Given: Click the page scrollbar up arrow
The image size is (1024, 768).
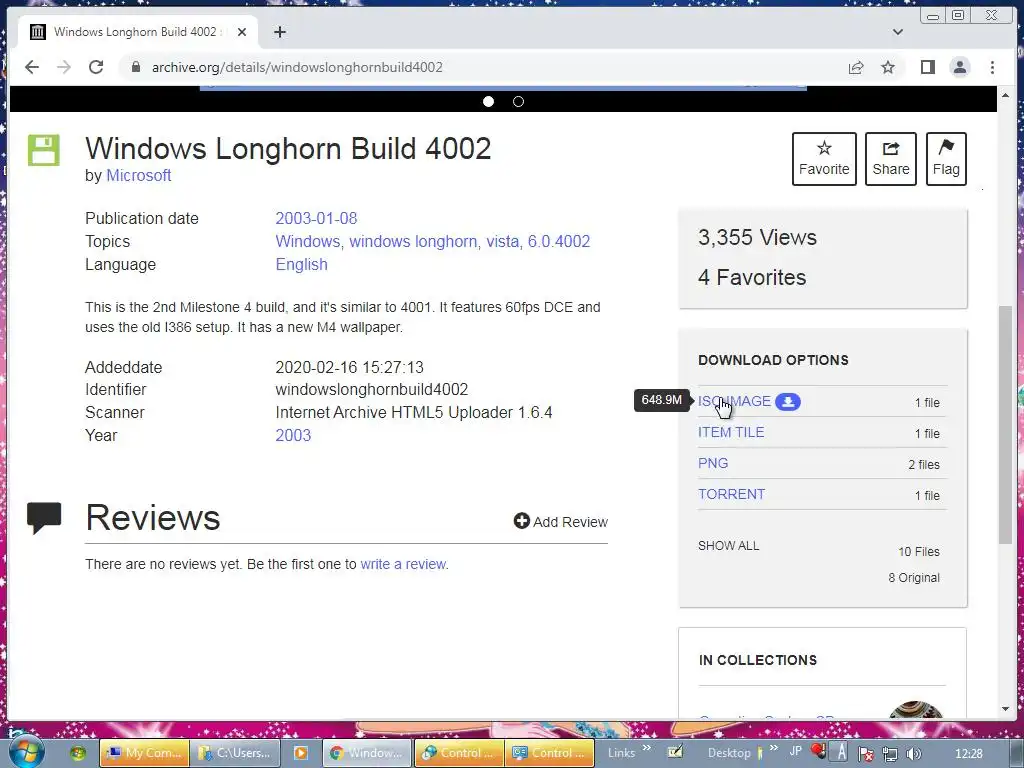Looking at the screenshot, I should tap(1005, 95).
